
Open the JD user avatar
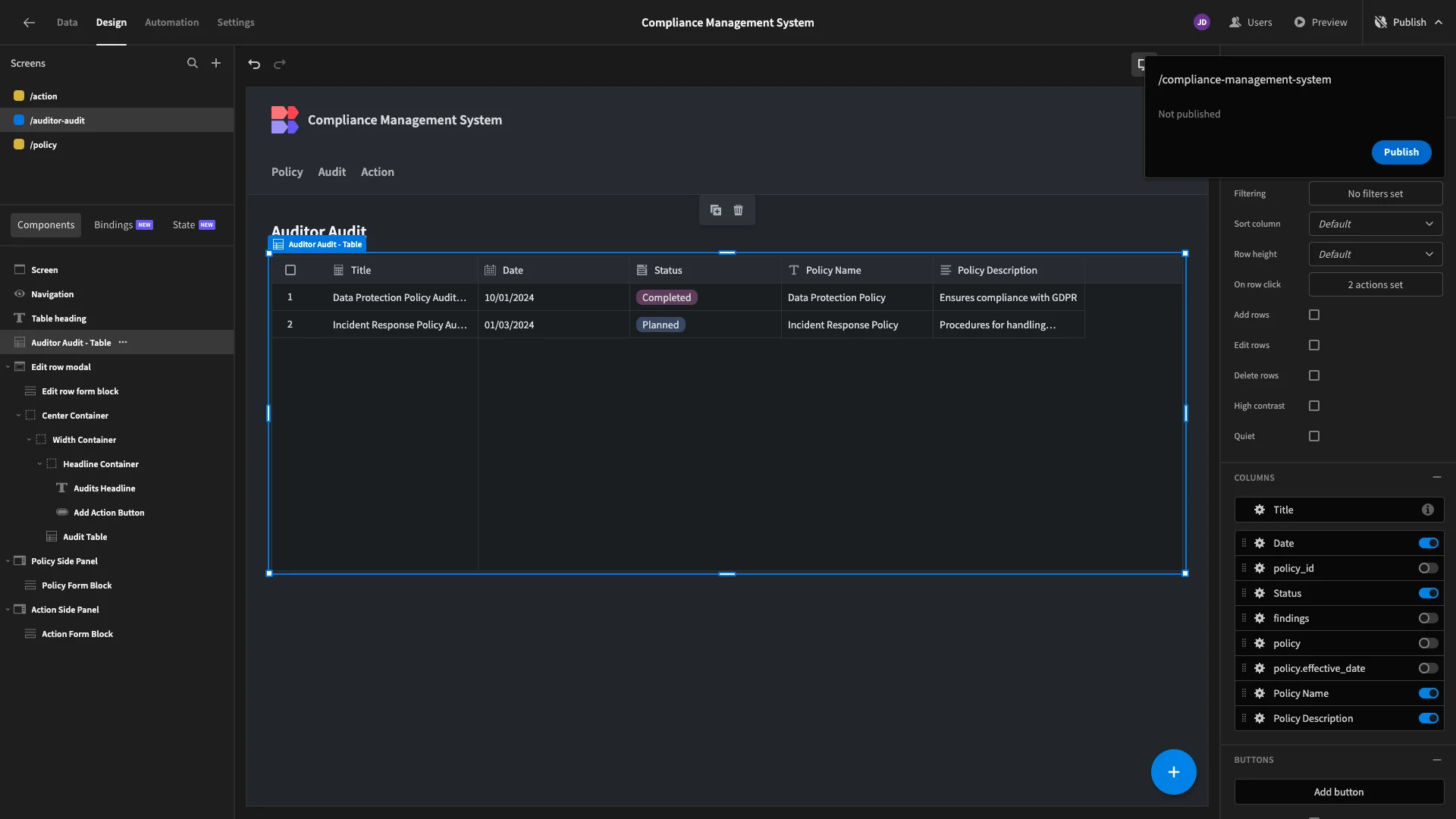(x=1201, y=23)
